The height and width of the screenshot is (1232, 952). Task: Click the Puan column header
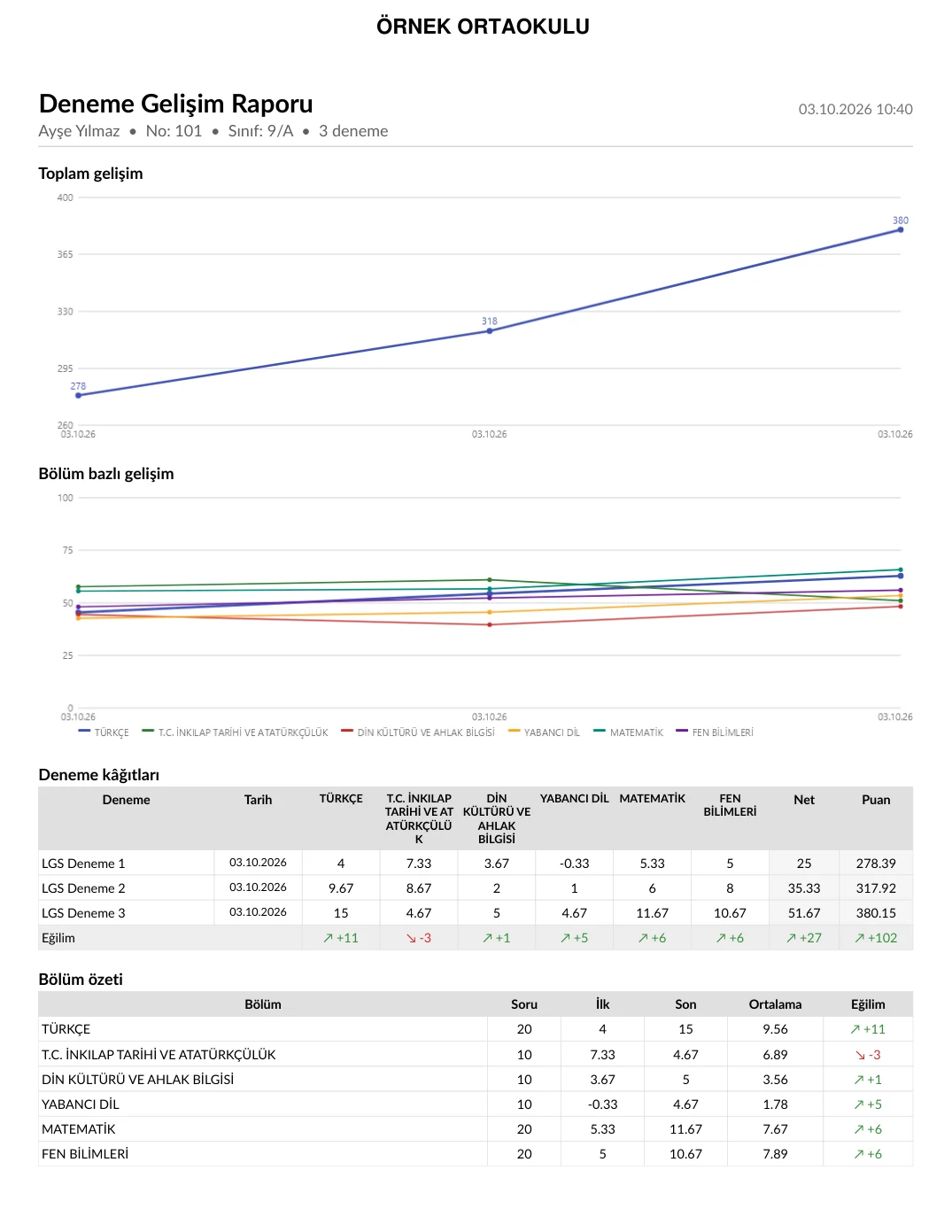click(x=876, y=800)
